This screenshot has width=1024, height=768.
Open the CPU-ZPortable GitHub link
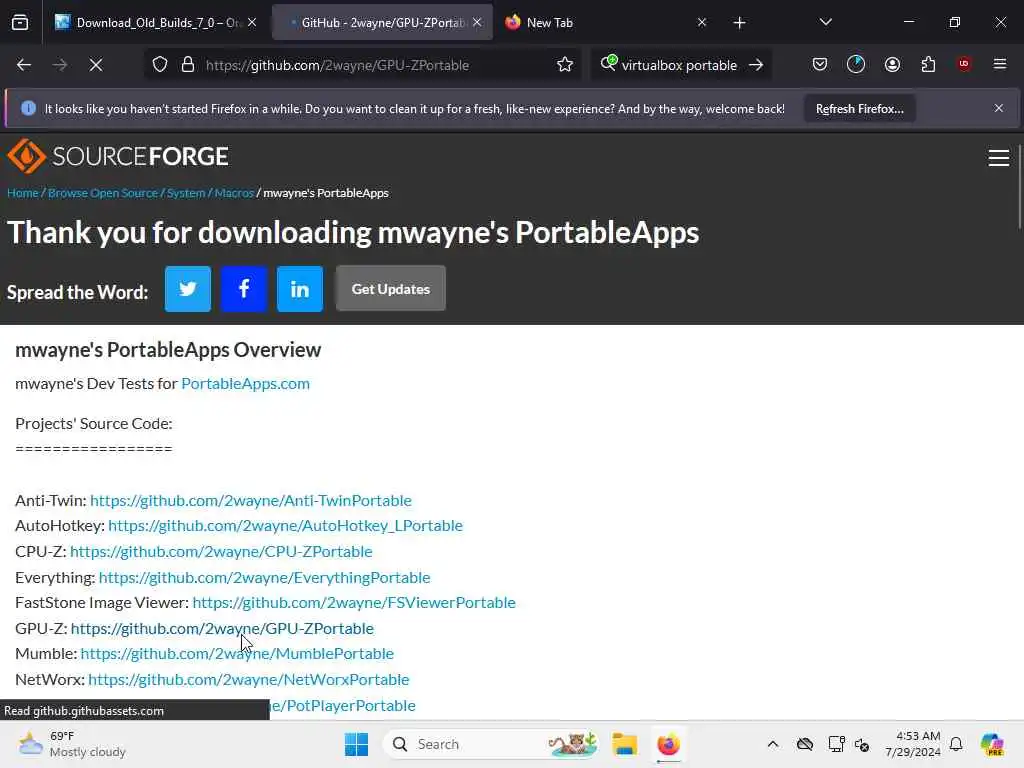point(221,552)
